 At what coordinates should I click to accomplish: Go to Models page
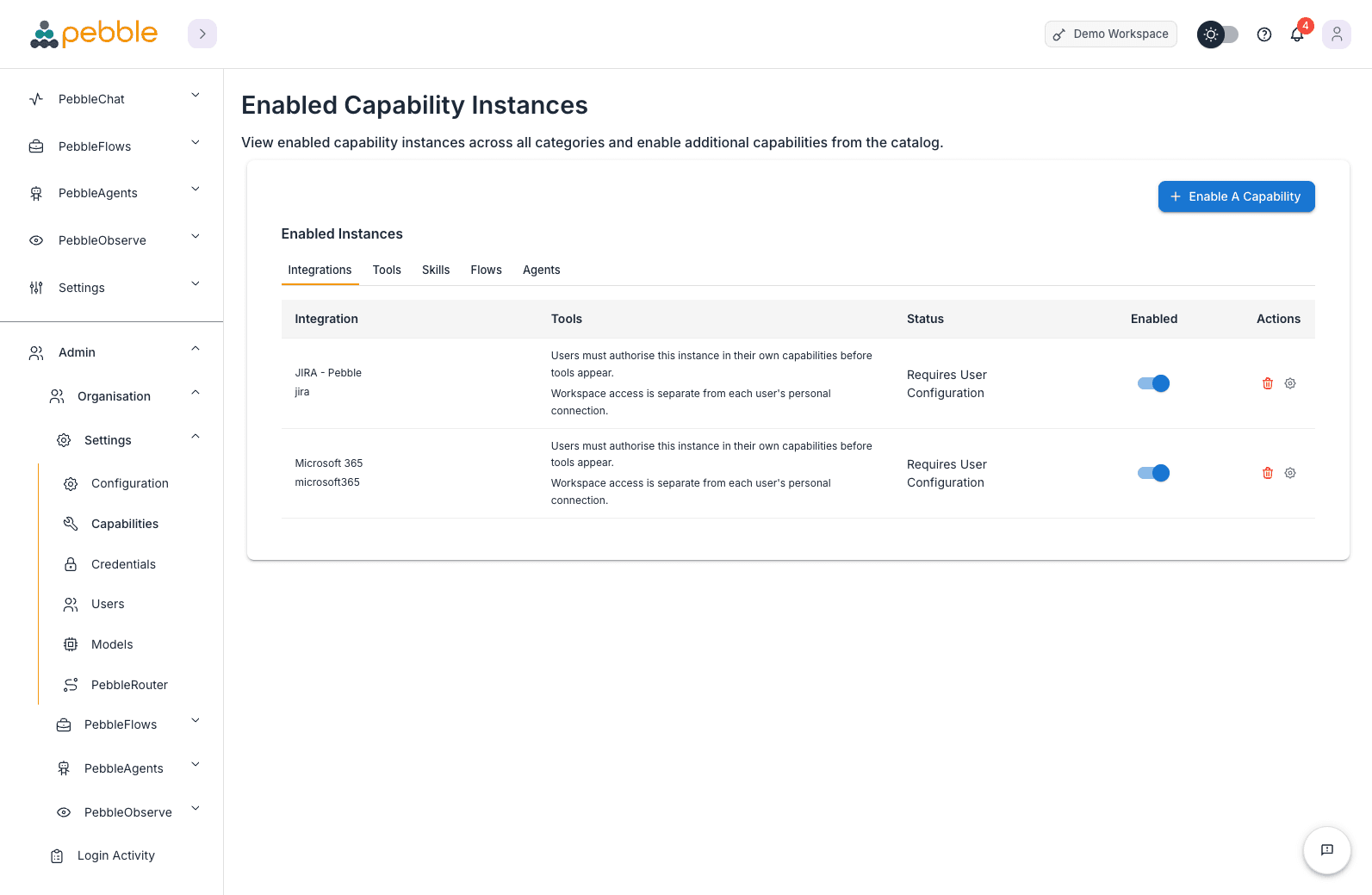[x=112, y=645]
